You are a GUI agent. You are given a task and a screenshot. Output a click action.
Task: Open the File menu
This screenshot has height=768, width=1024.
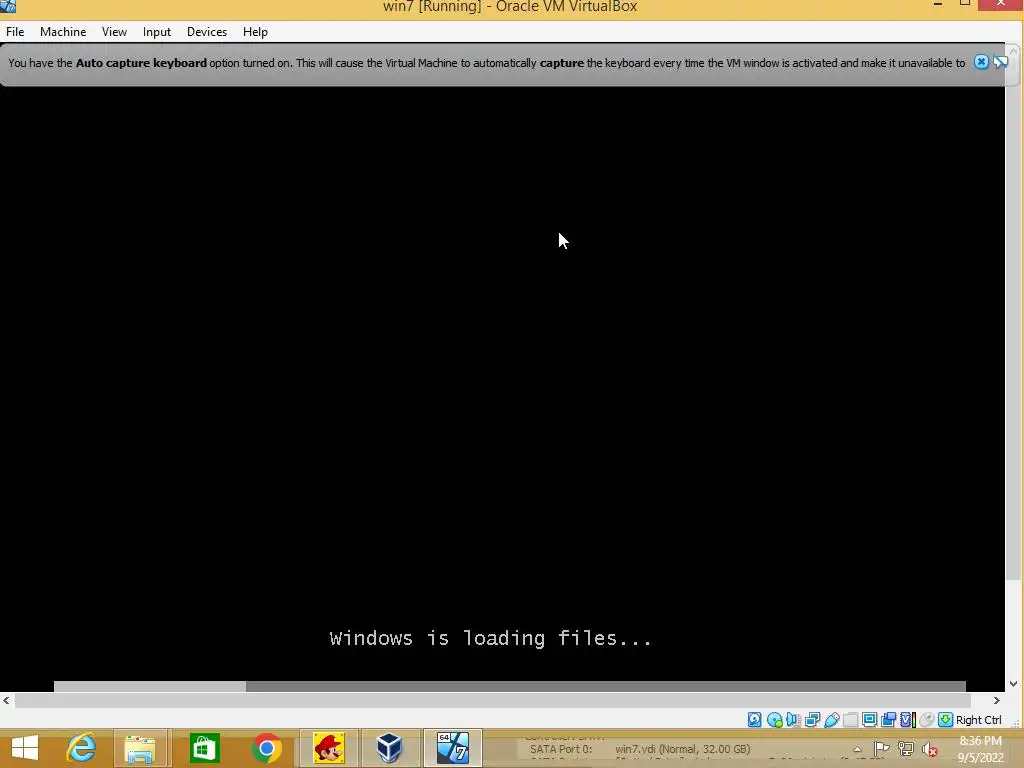click(x=15, y=31)
